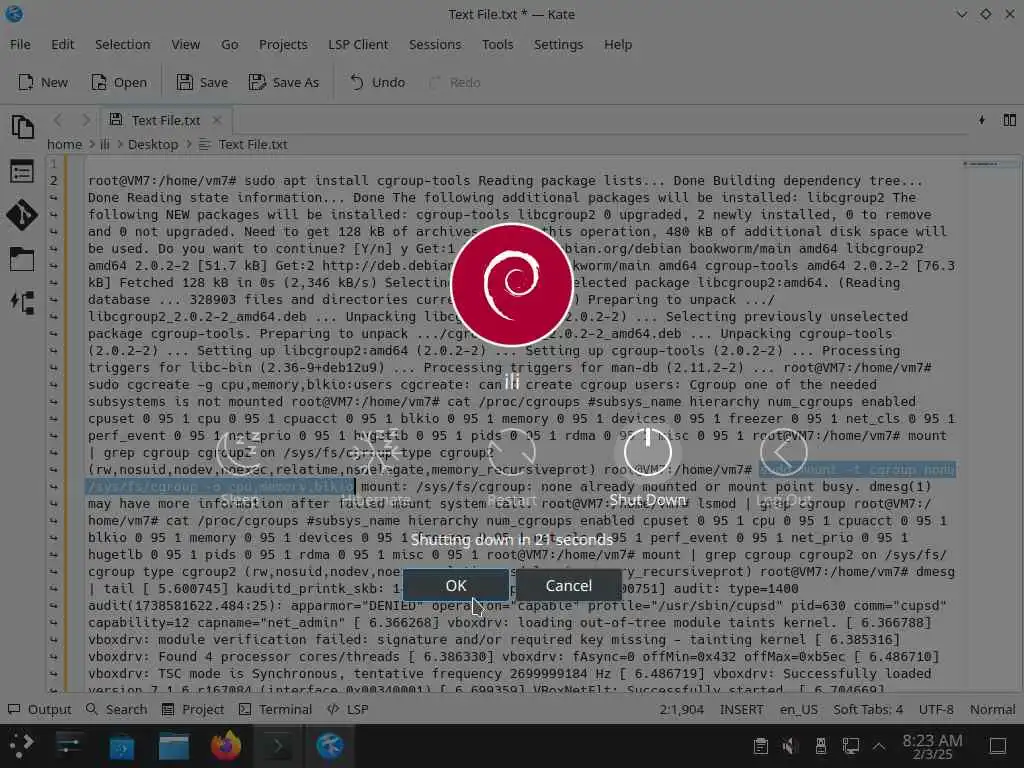The width and height of the screenshot is (1024, 768).
Task: Select the Shut Down power icon
Action: pos(647,451)
